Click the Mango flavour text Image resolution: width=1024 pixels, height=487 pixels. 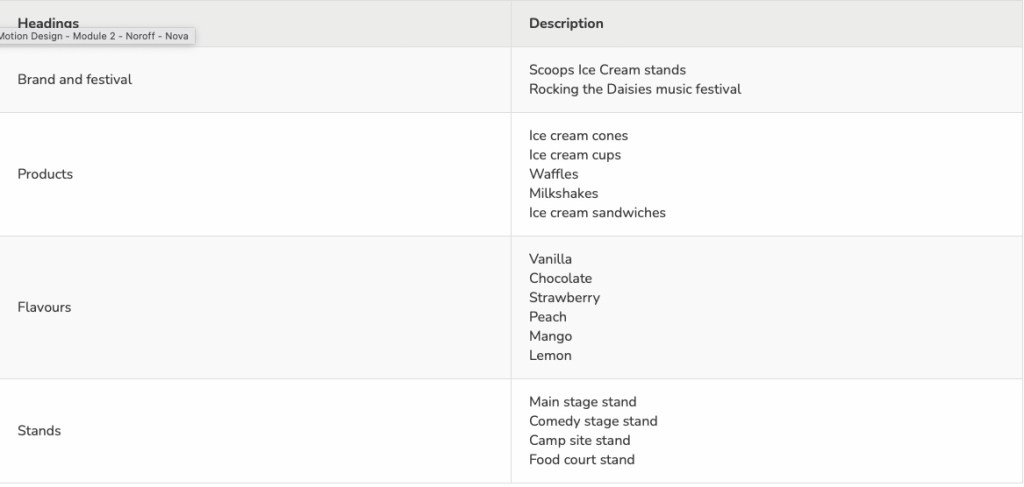click(551, 336)
